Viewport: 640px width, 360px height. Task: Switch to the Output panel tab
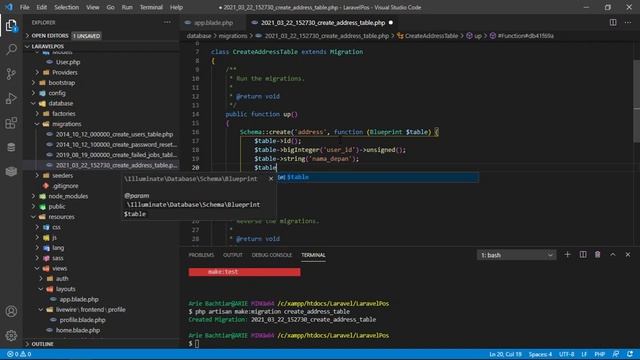233,255
